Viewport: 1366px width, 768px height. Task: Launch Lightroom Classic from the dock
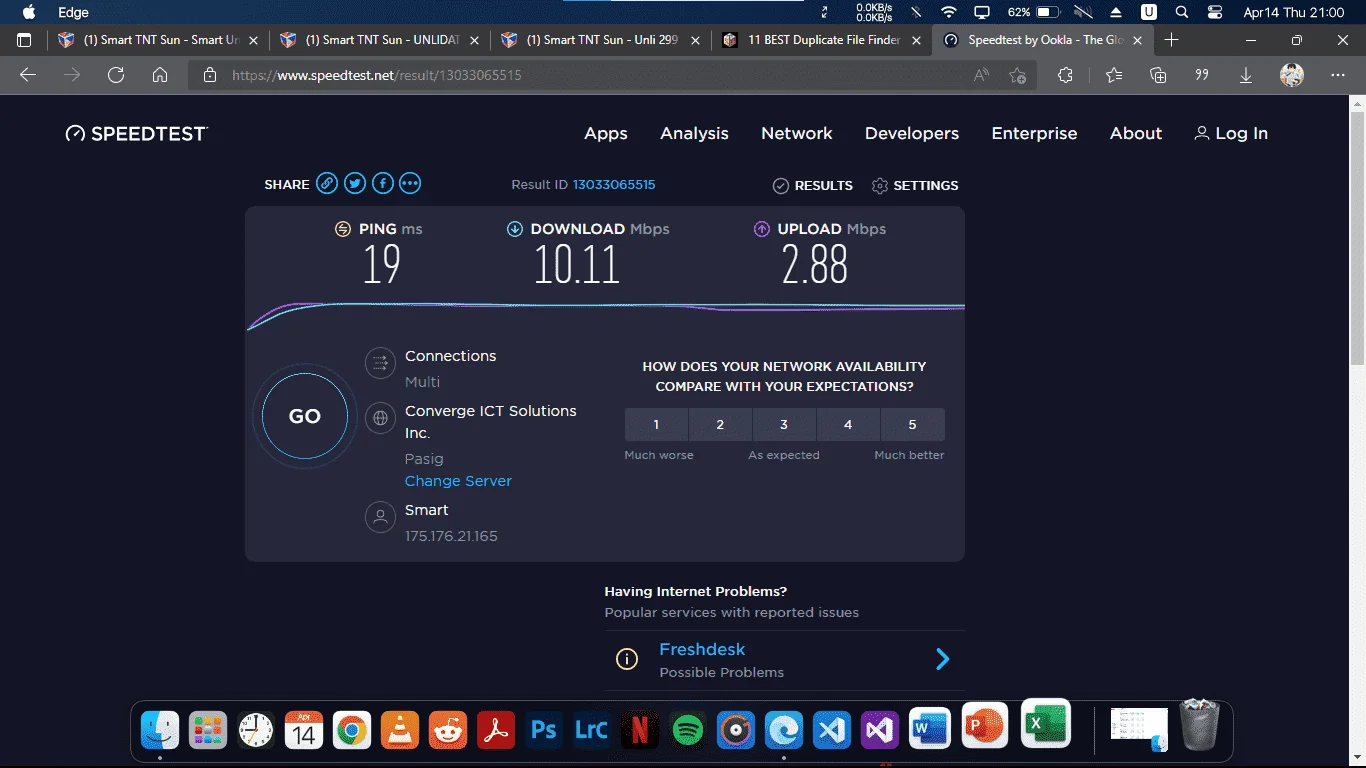coord(591,731)
